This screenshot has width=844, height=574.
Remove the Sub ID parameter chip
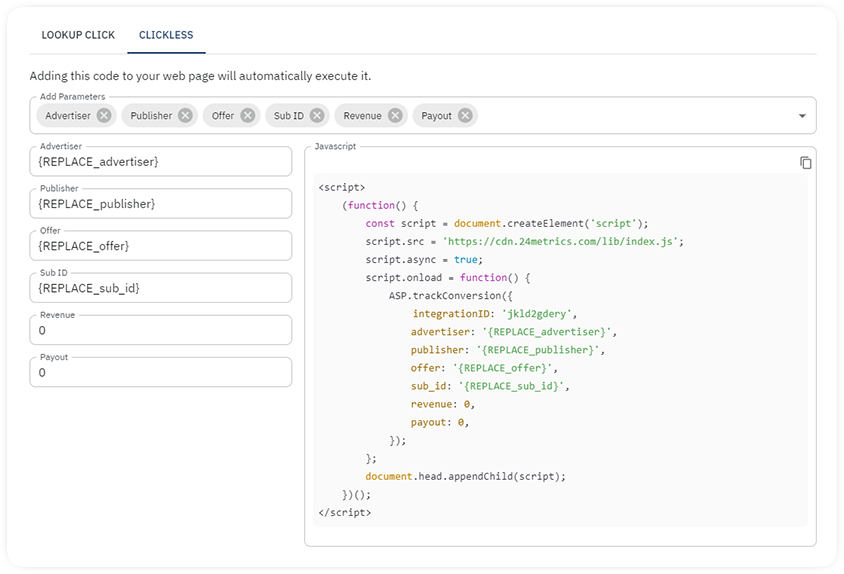tap(317, 115)
